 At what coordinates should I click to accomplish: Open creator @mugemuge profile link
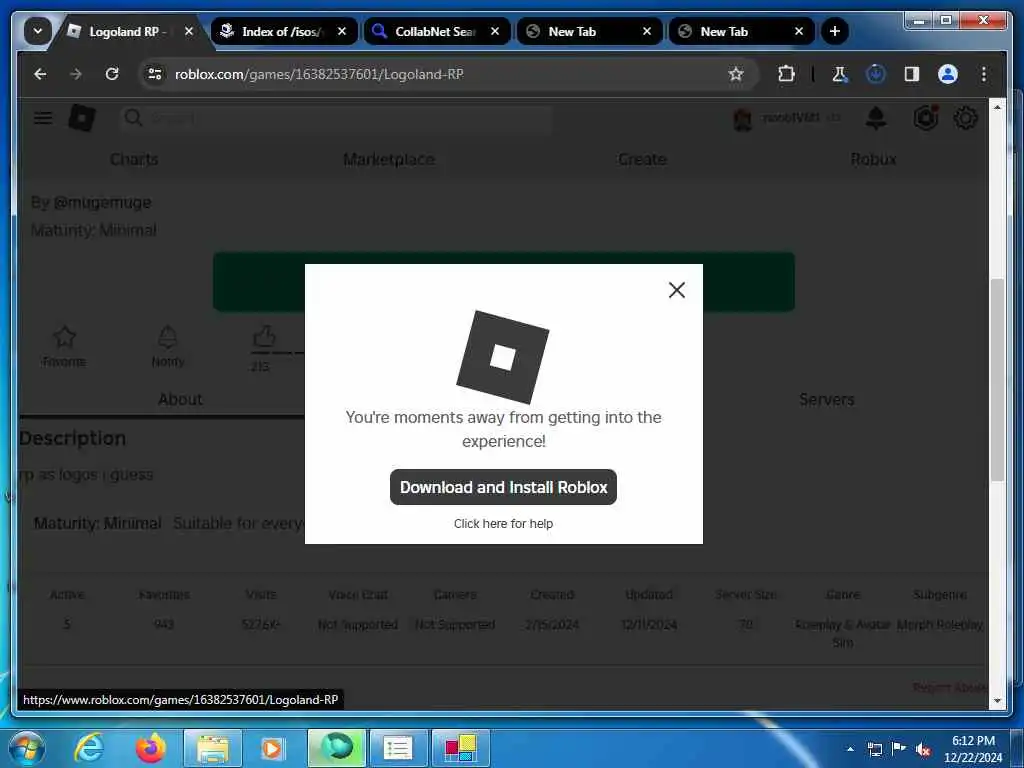click(x=103, y=202)
